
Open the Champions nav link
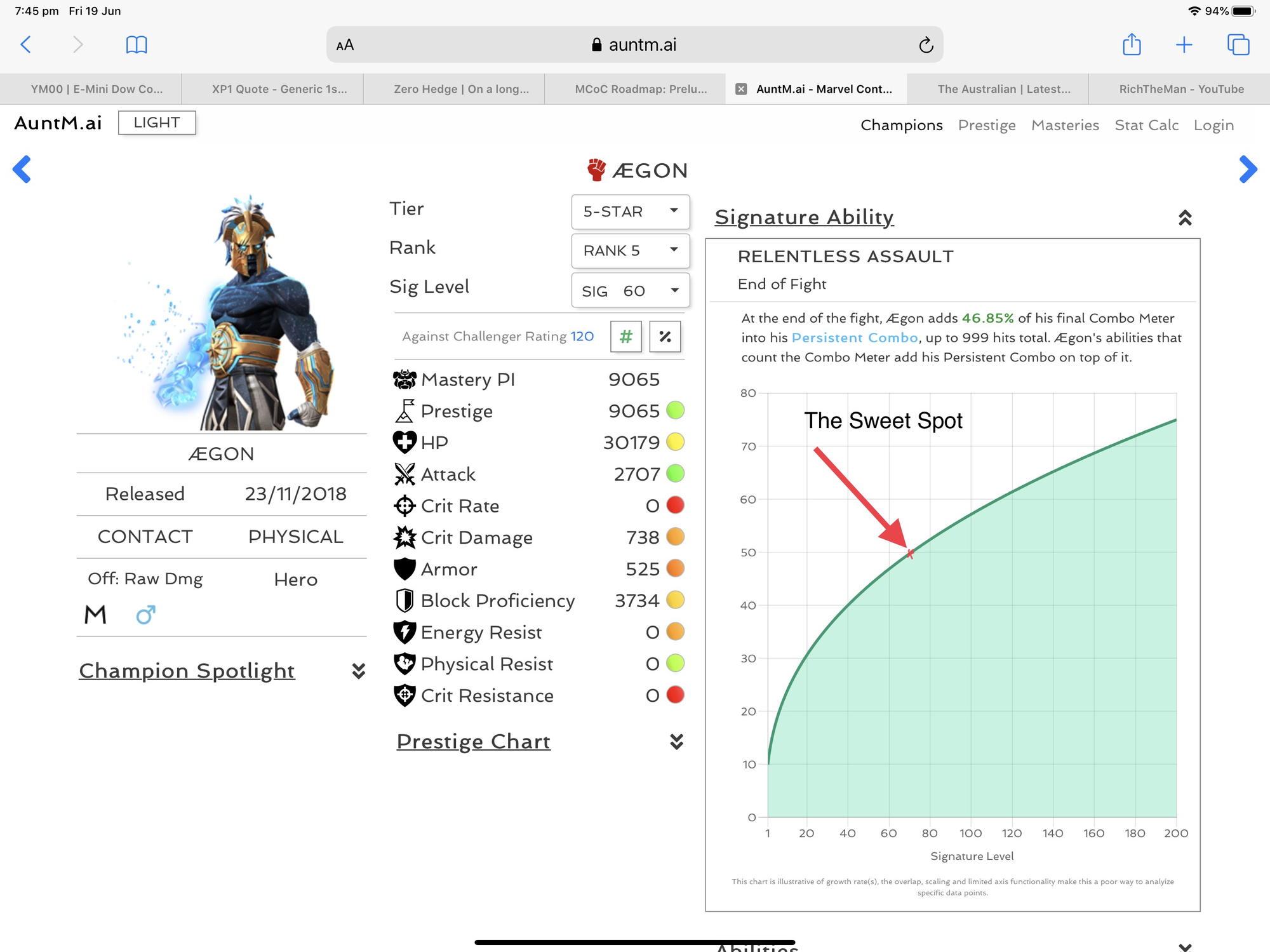tap(901, 125)
